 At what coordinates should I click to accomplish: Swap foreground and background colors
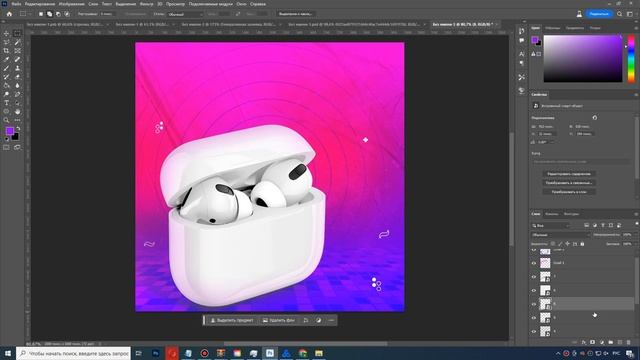pyautogui.click(x=18, y=129)
